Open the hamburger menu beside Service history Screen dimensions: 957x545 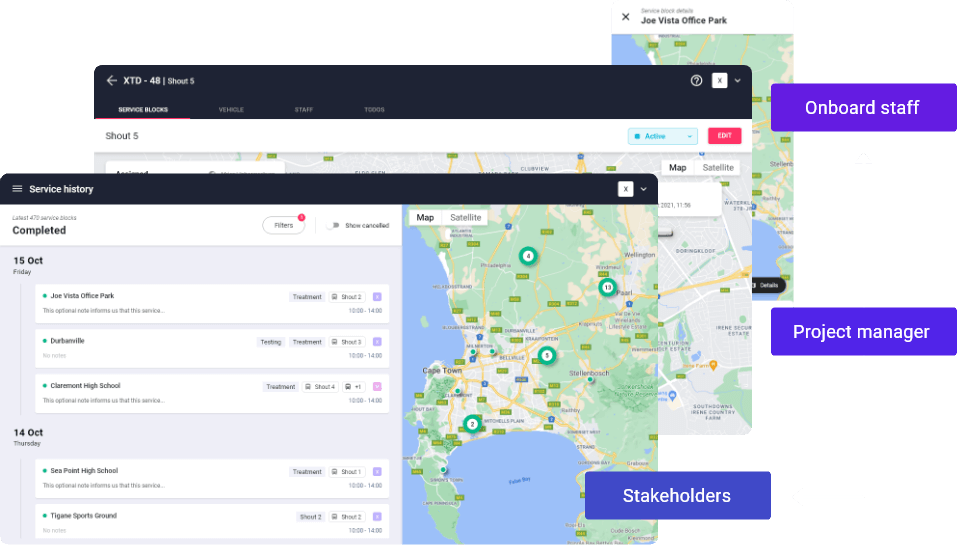(17, 189)
